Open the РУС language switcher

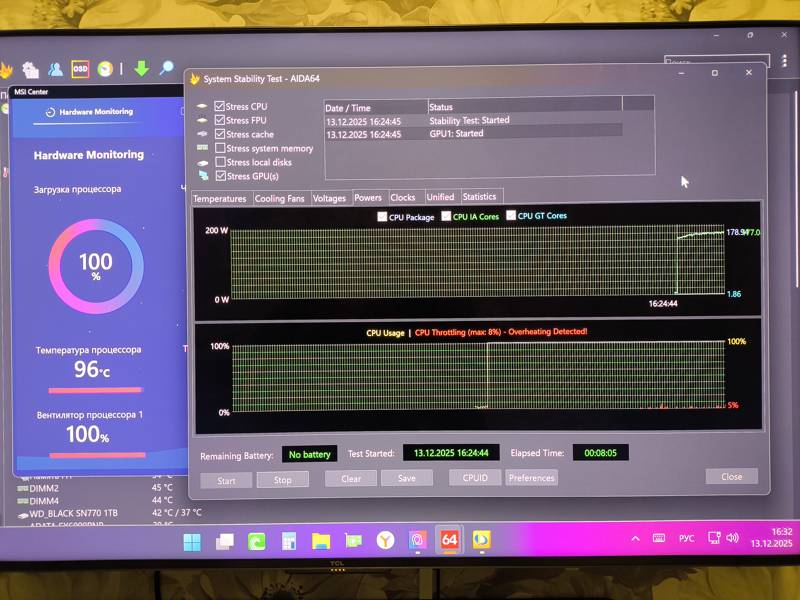tap(687, 539)
